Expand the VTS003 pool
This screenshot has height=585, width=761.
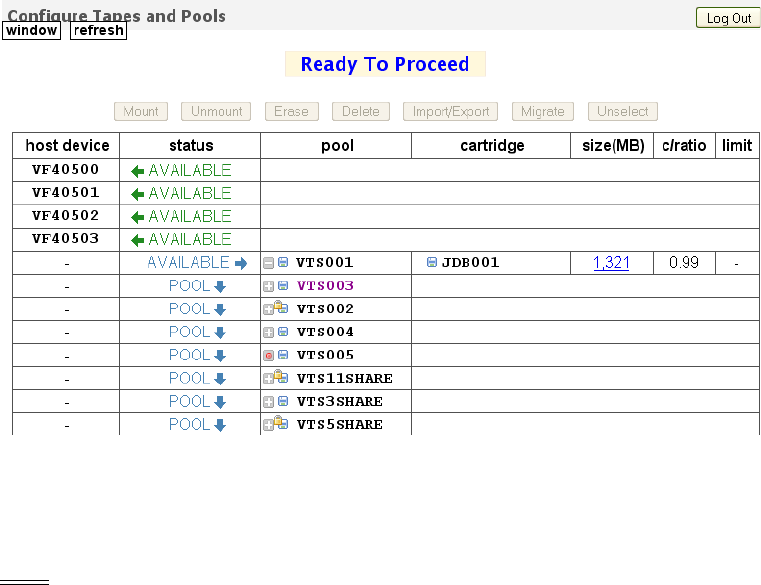click(x=268, y=286)
